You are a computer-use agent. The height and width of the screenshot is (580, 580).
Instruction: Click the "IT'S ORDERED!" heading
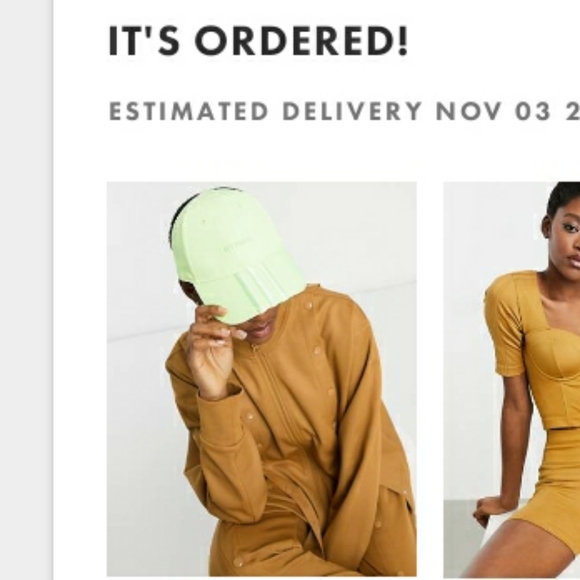point(258,41)
